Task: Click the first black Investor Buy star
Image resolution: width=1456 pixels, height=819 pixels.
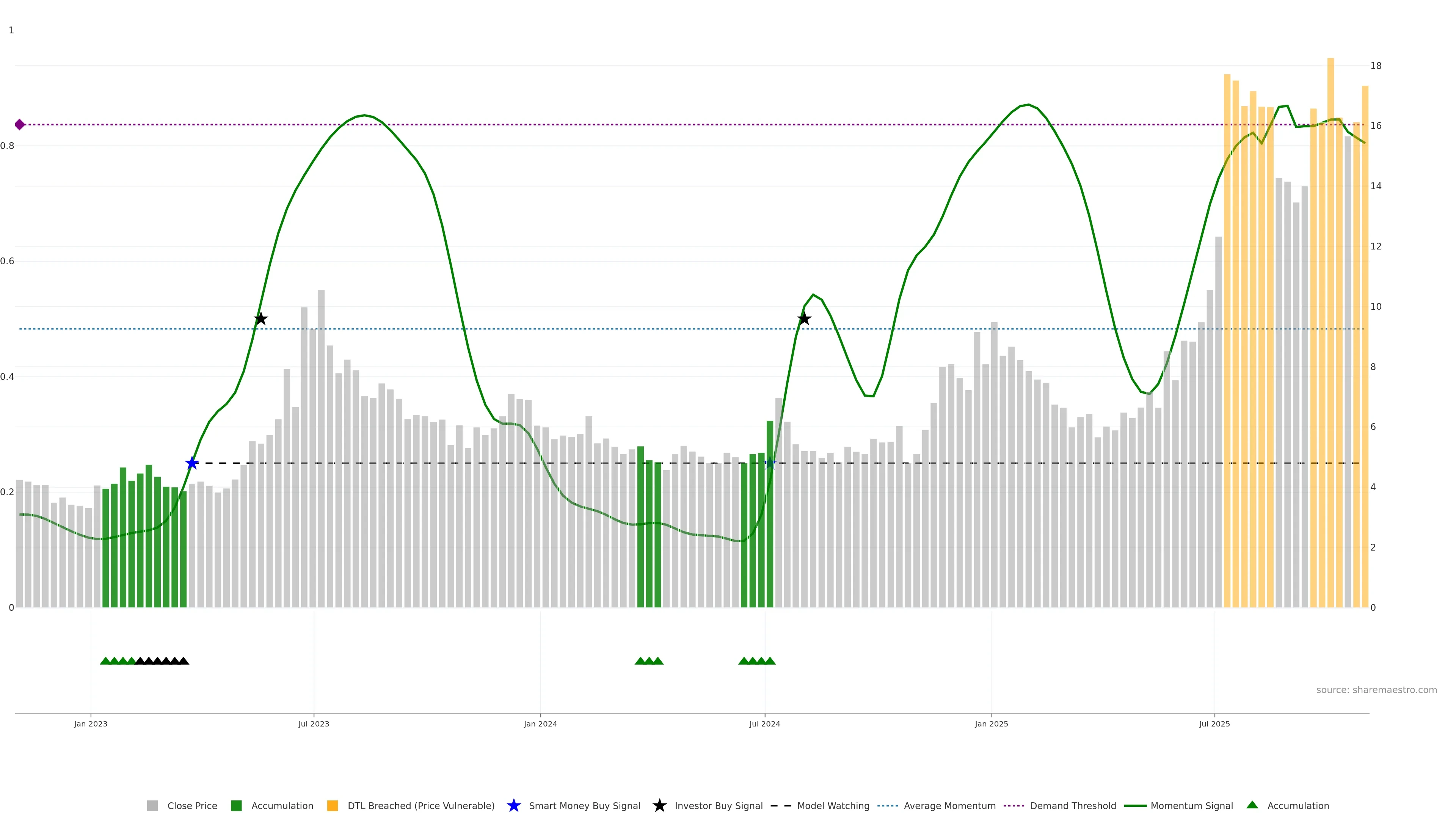Action: click(x=260, y=319)
